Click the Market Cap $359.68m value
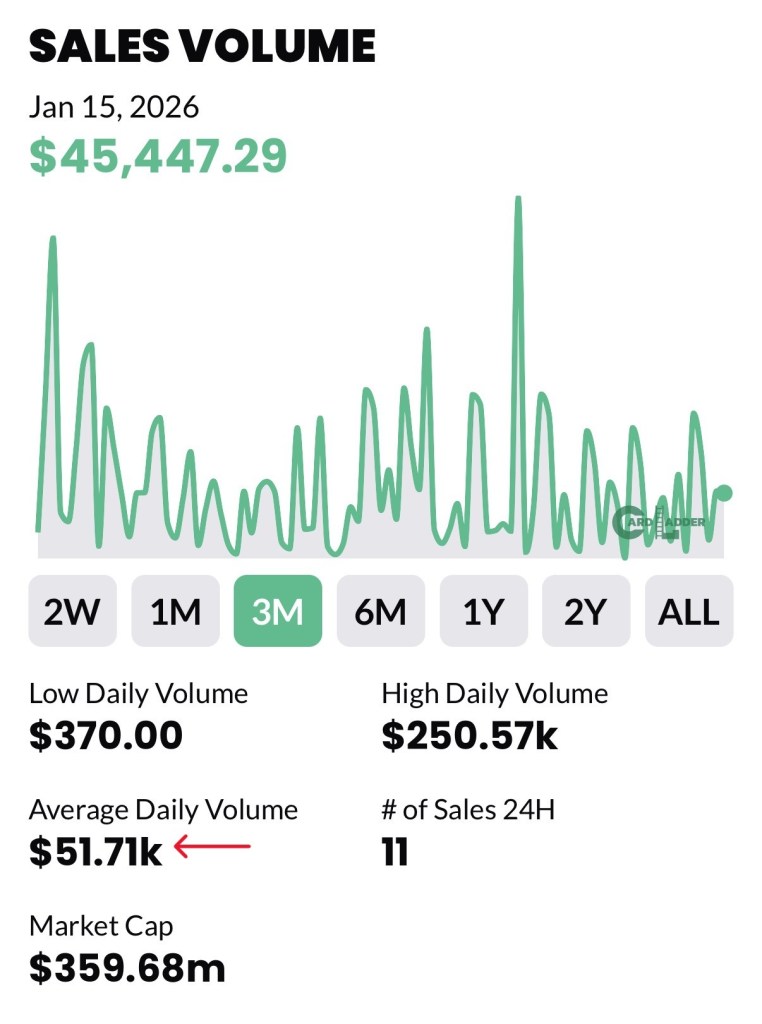Screen dimensions: 762x1024 (127, 967)
